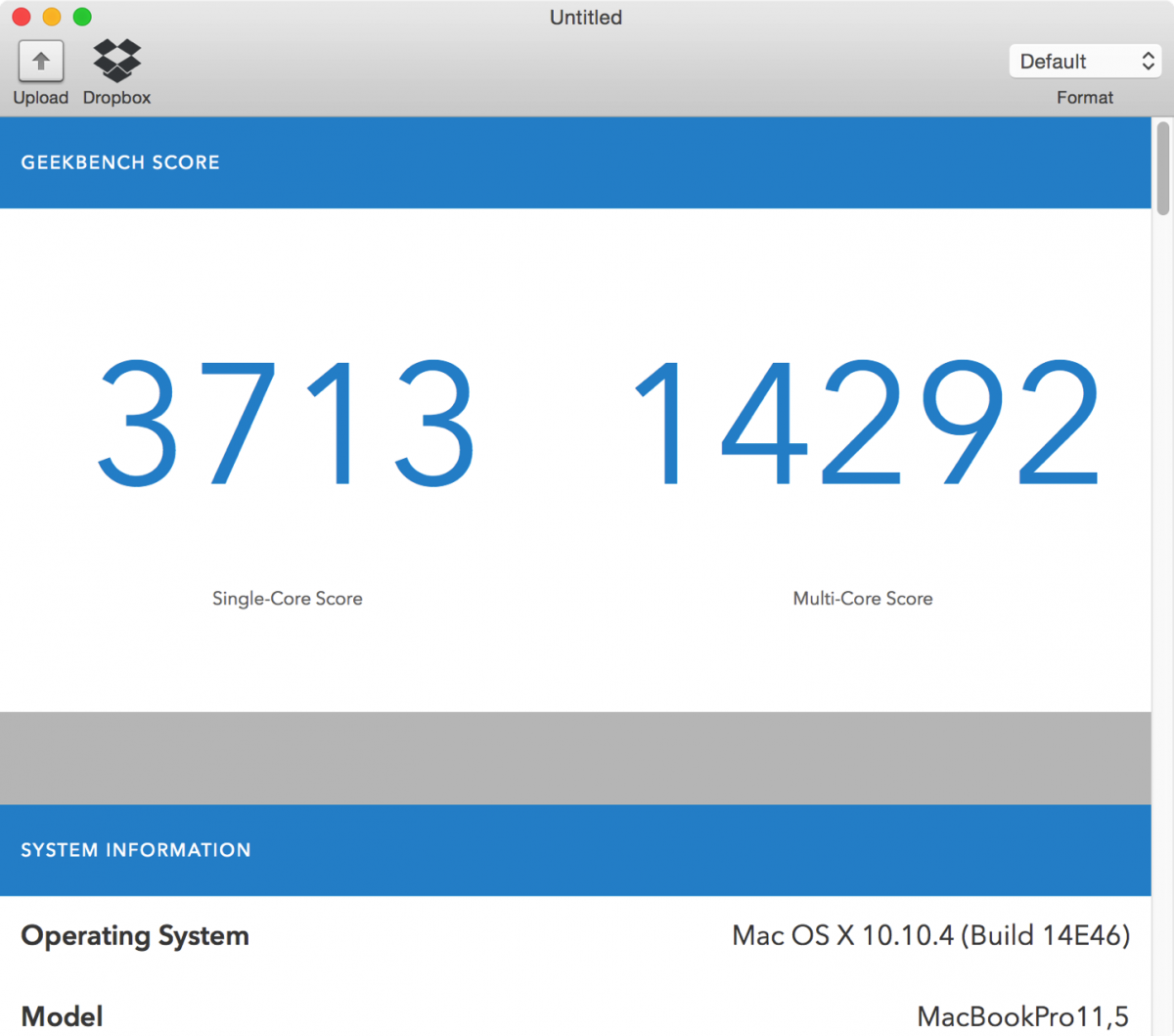
Task: Select the Operating System row
Action: click(x=134, y=935)
